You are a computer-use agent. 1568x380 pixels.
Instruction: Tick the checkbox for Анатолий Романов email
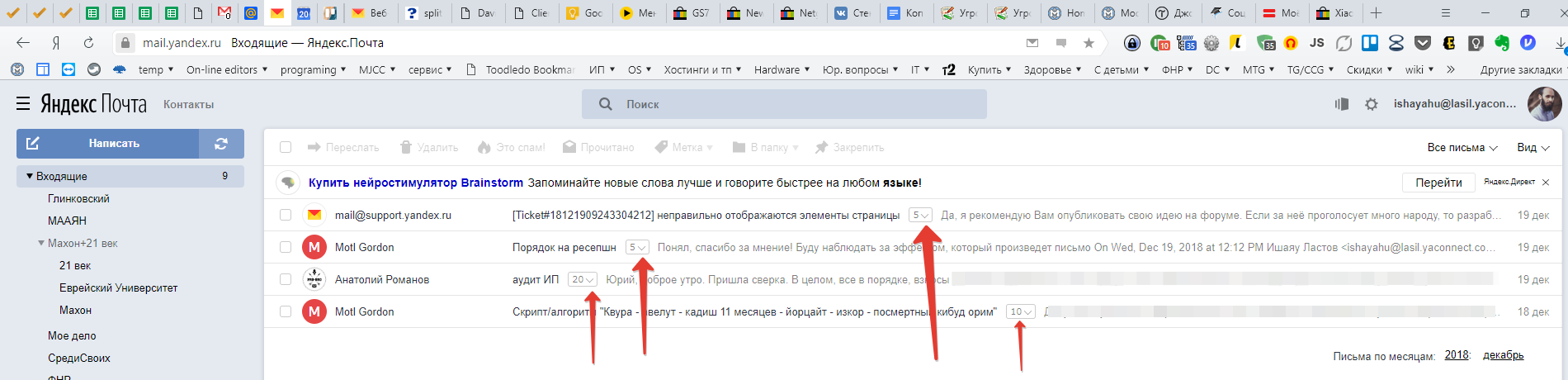click(286, 279)
